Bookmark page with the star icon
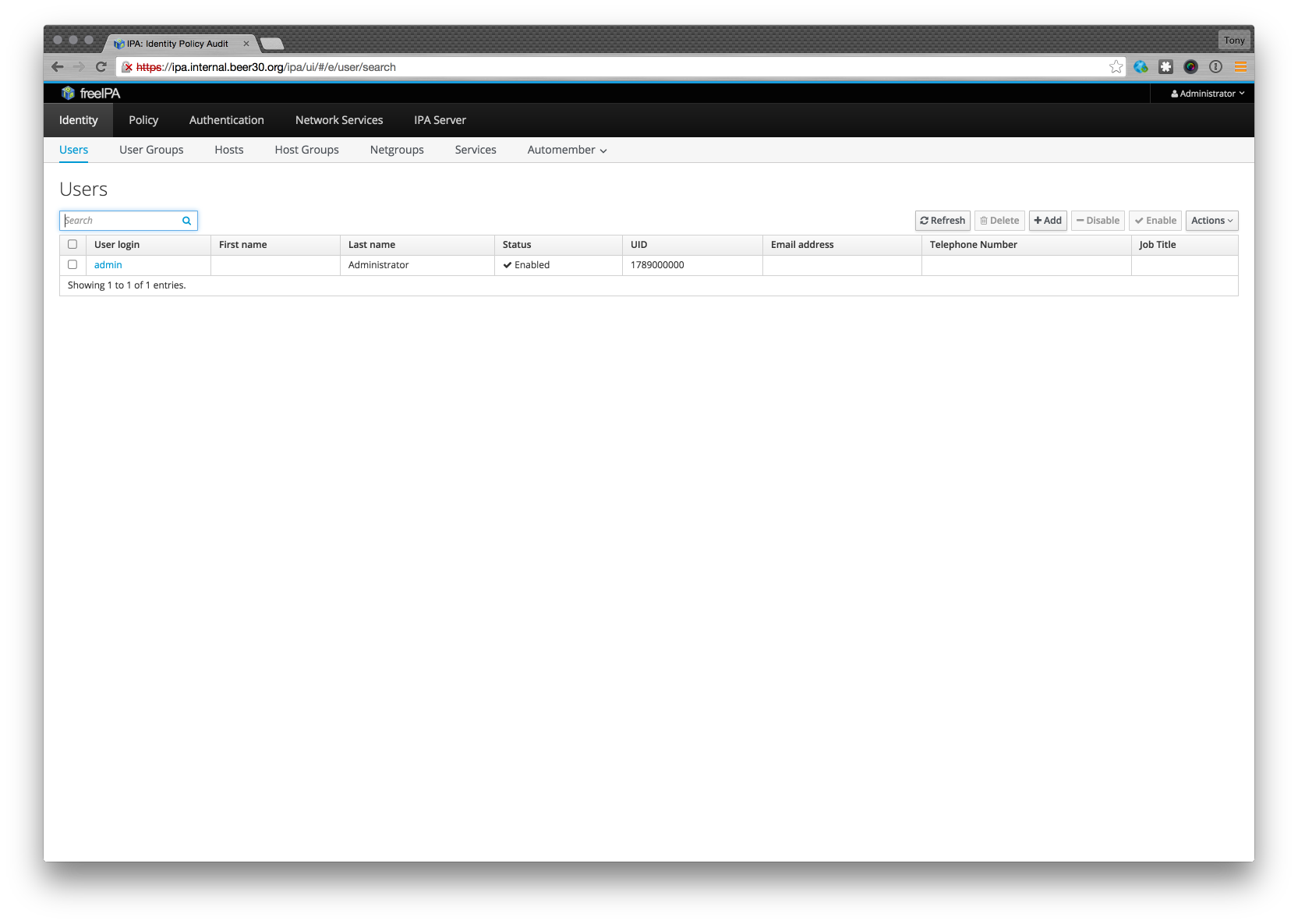The height and width of the screenshot is (924, 1298). tap(1116, 67)
